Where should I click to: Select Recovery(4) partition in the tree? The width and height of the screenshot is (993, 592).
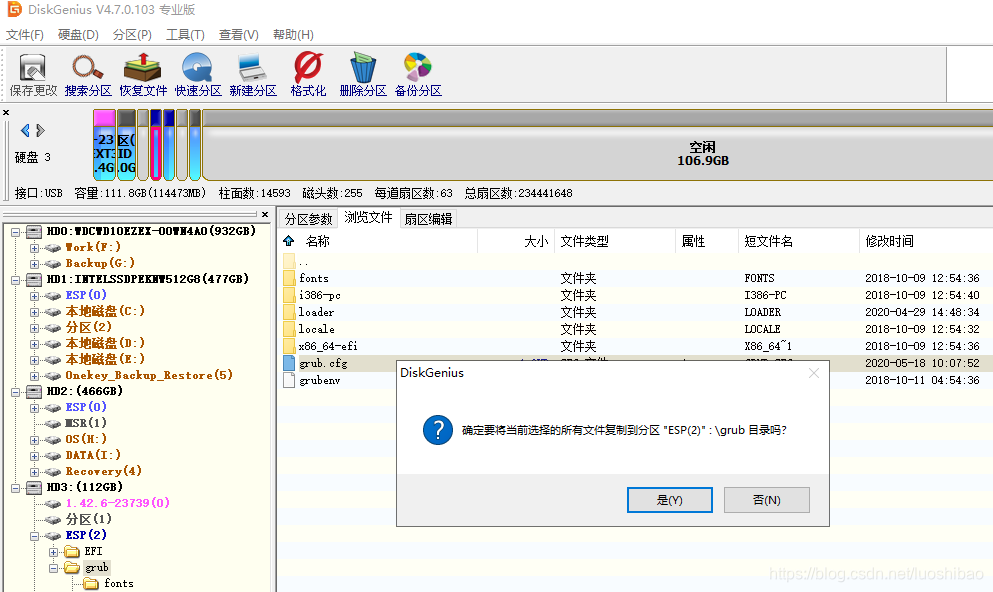pos(103,471)
